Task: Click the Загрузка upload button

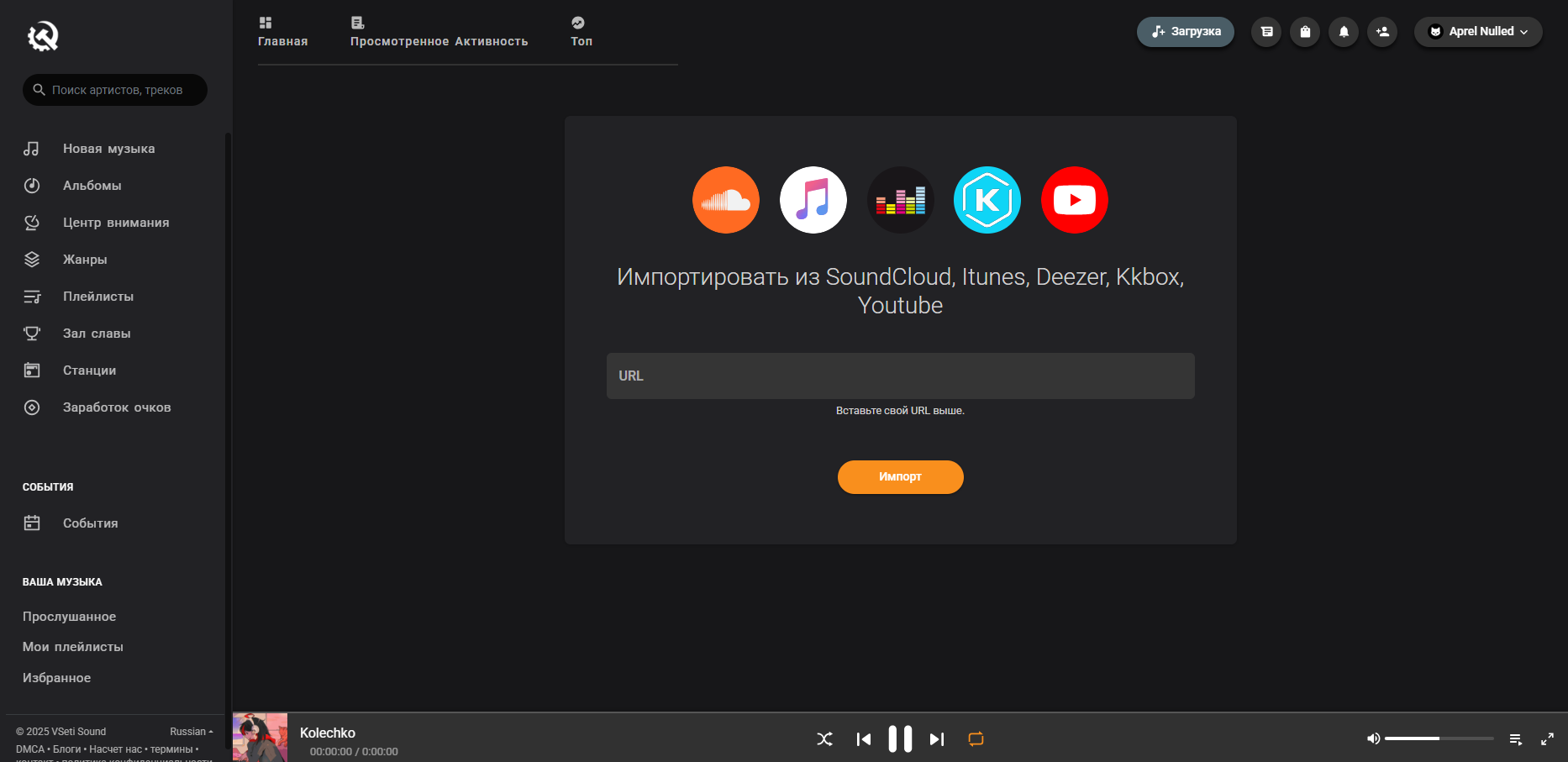Action: pyautogui.click(x=1186, y=32)
